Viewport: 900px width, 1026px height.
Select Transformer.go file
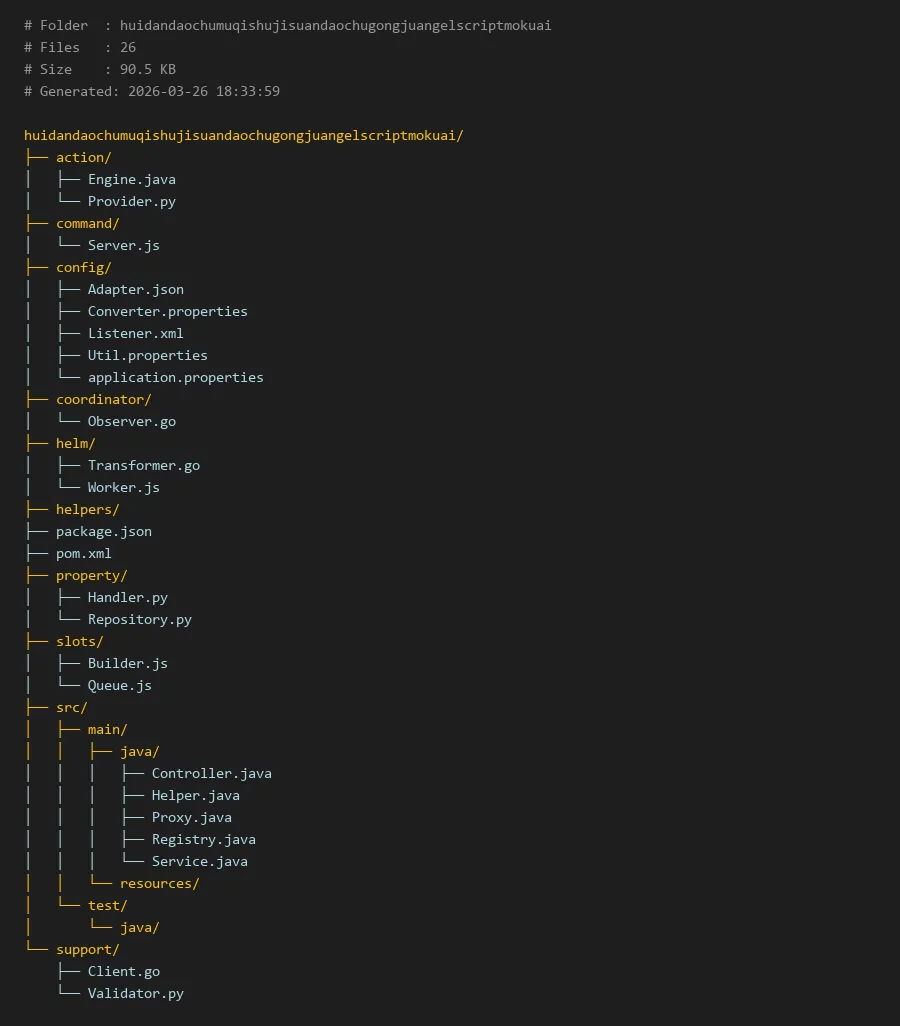click(x=143, y=465)
